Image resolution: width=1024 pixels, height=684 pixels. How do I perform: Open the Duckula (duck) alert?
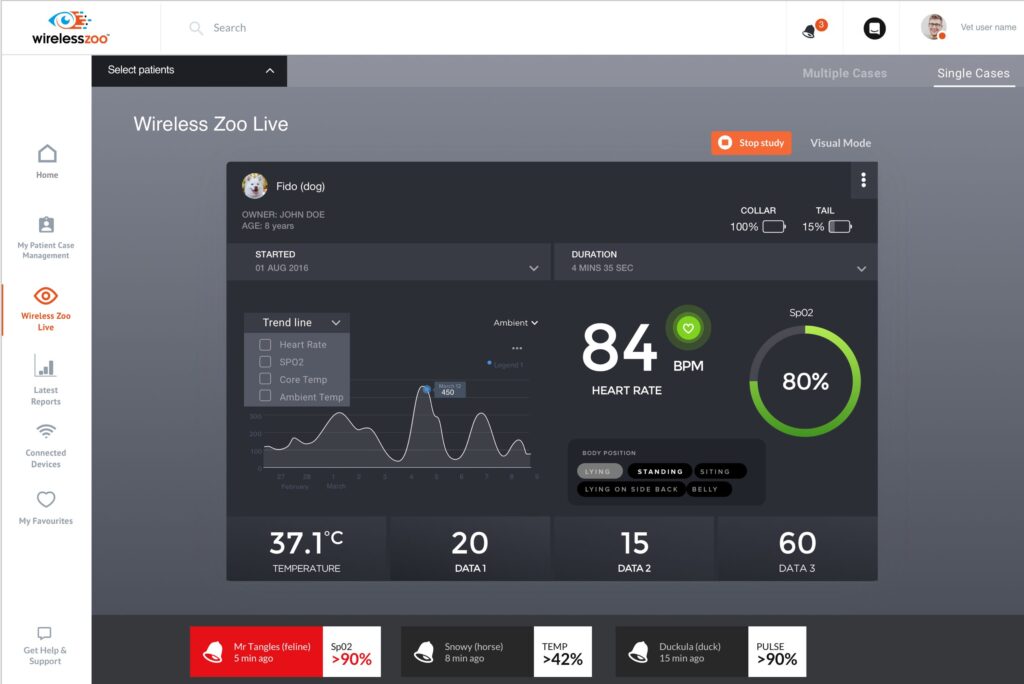tap(711, 651)
